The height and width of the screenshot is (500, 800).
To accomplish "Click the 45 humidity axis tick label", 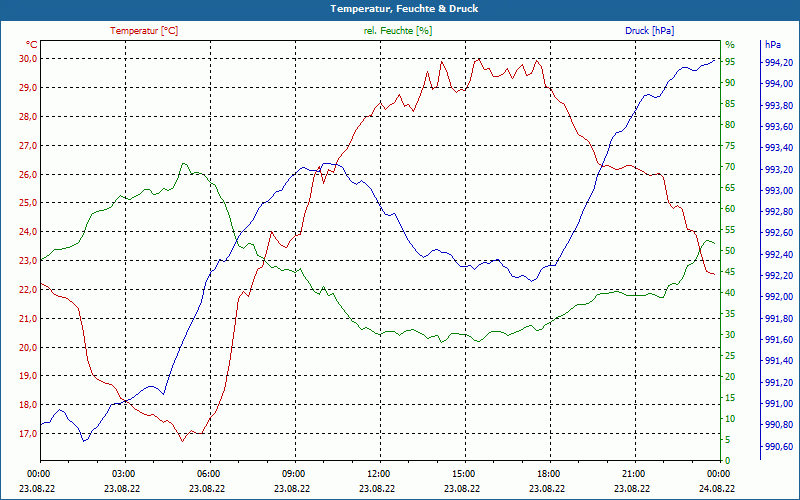I will point(730,272).
